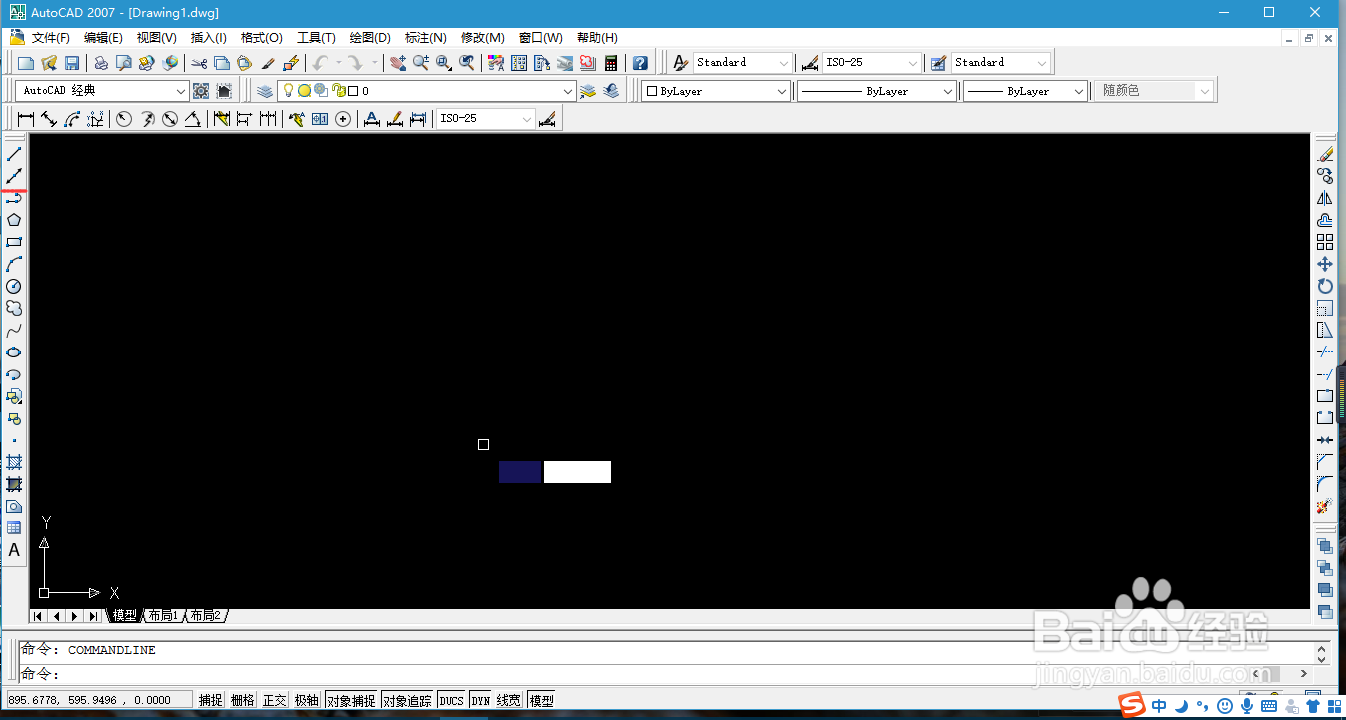
Task: Select the Arc draw tool
Action: coord(14,264)
